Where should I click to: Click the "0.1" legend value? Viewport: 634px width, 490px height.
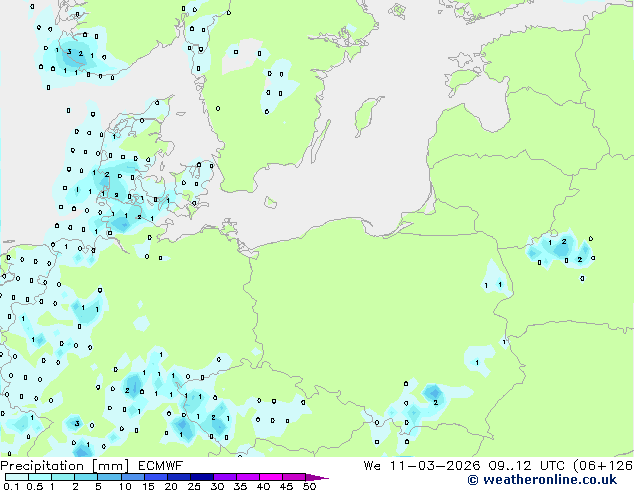(x=11, y=486)
